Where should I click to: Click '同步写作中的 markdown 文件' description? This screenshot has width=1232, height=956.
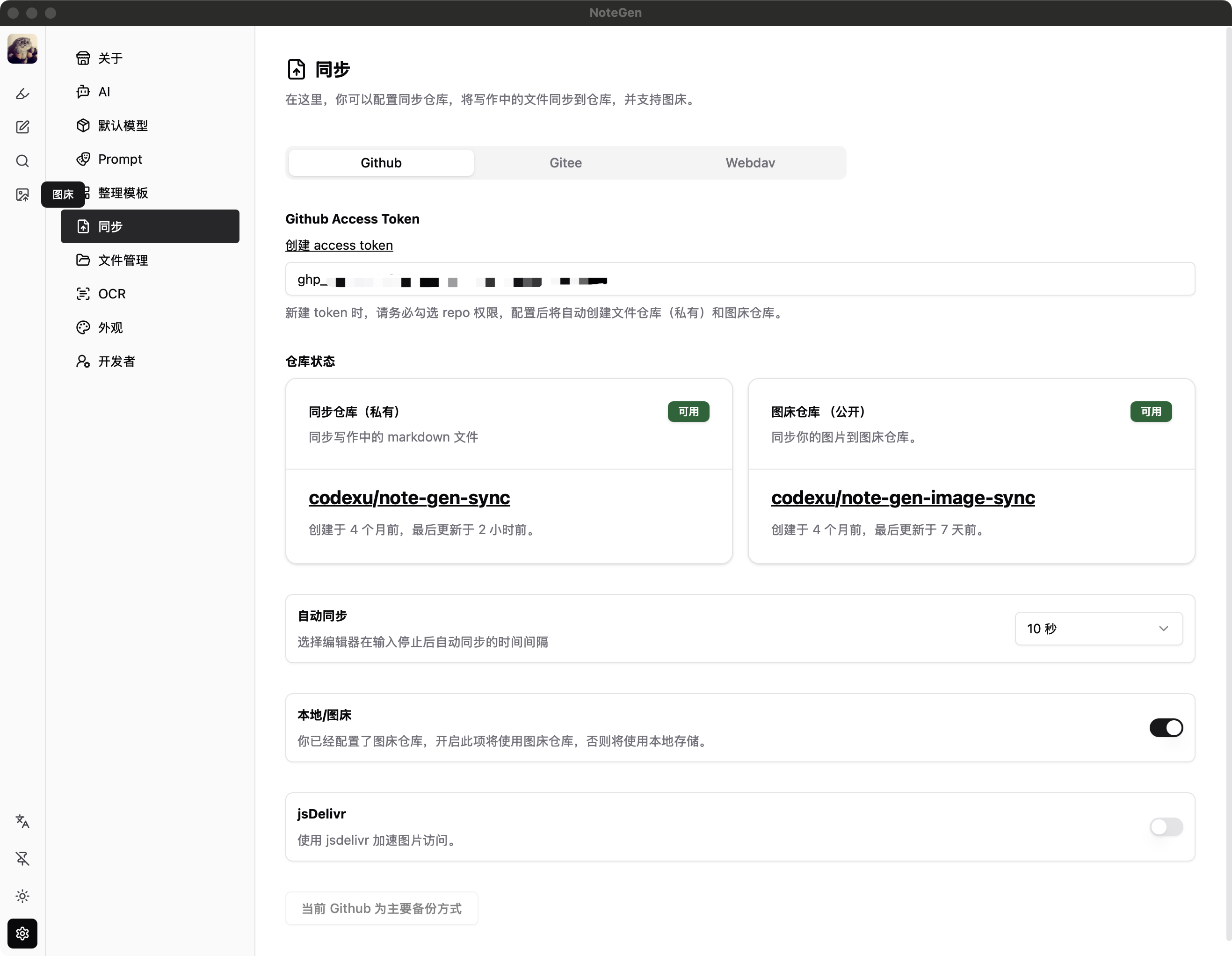[x=393, y=437]
